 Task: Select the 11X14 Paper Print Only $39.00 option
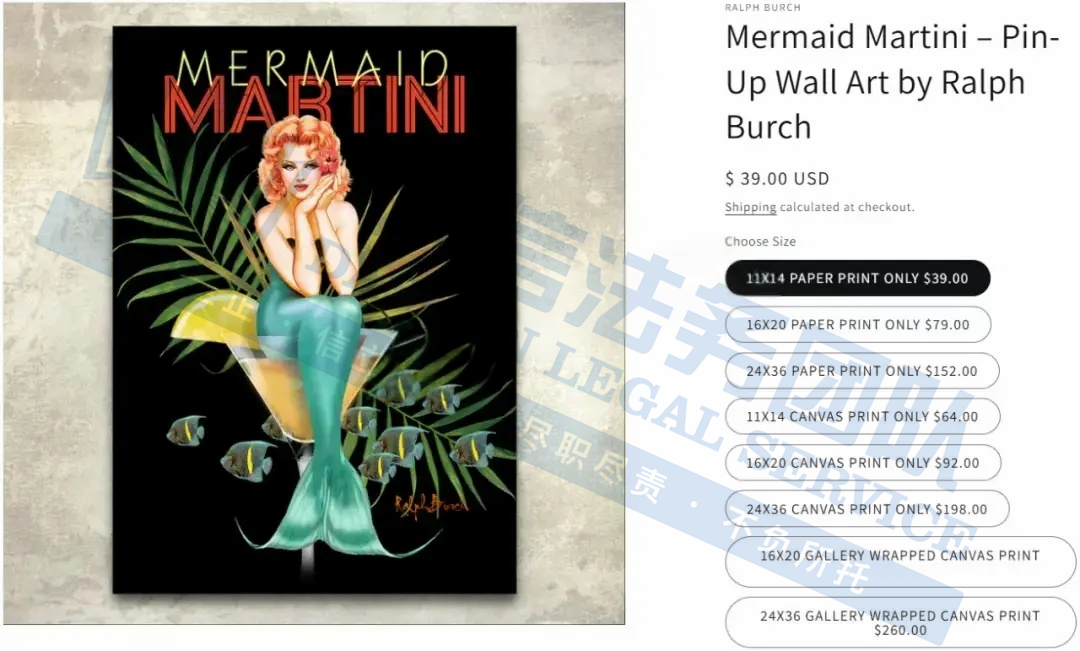[x=858, y=278]
